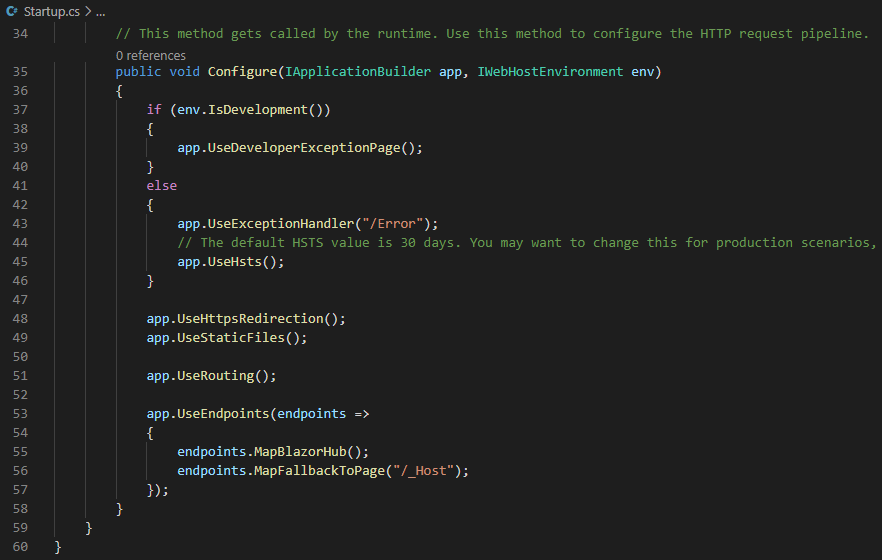Click the else keyword
The width and height of the screenshot is (882, 560).
(x=161, y=186)
